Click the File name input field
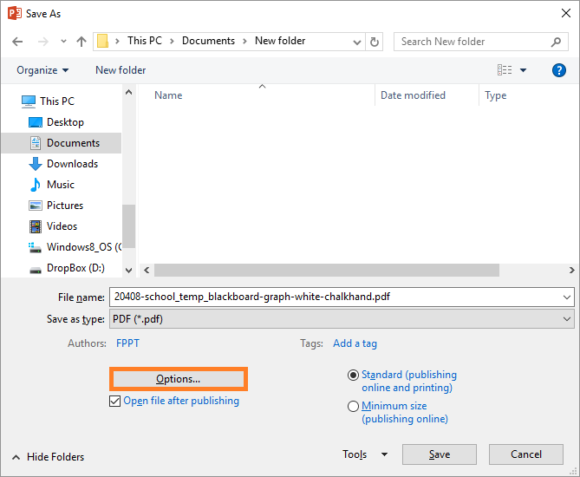Image resolution: width=580 pixels, height=477 pixels. coord(337,297)
